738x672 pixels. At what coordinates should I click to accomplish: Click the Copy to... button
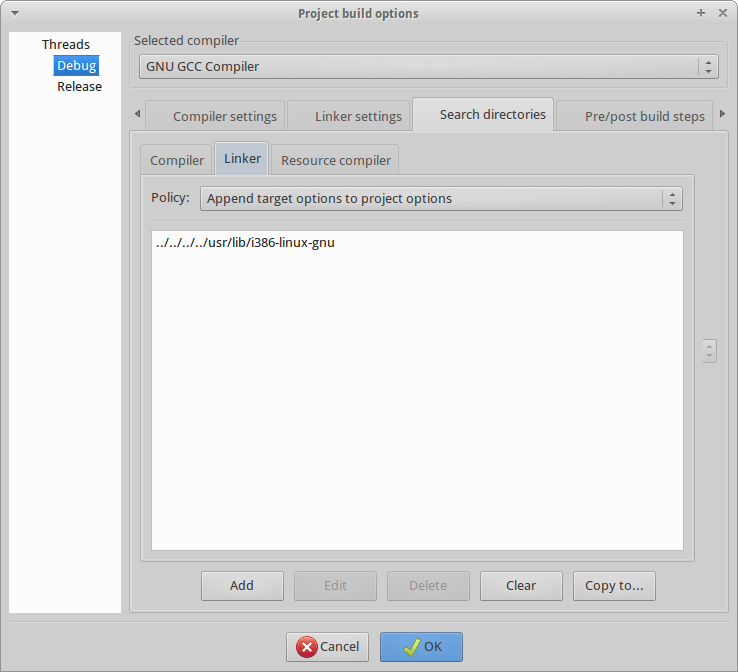click(x=614, y=586)
